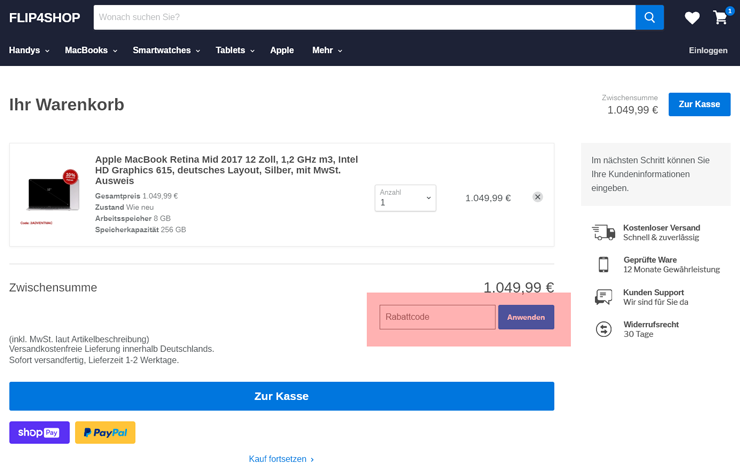This screenshot has height=467, width=740.
Task: Click the Kostenloser Versand truck icon
Action: (x=604, y=232)
